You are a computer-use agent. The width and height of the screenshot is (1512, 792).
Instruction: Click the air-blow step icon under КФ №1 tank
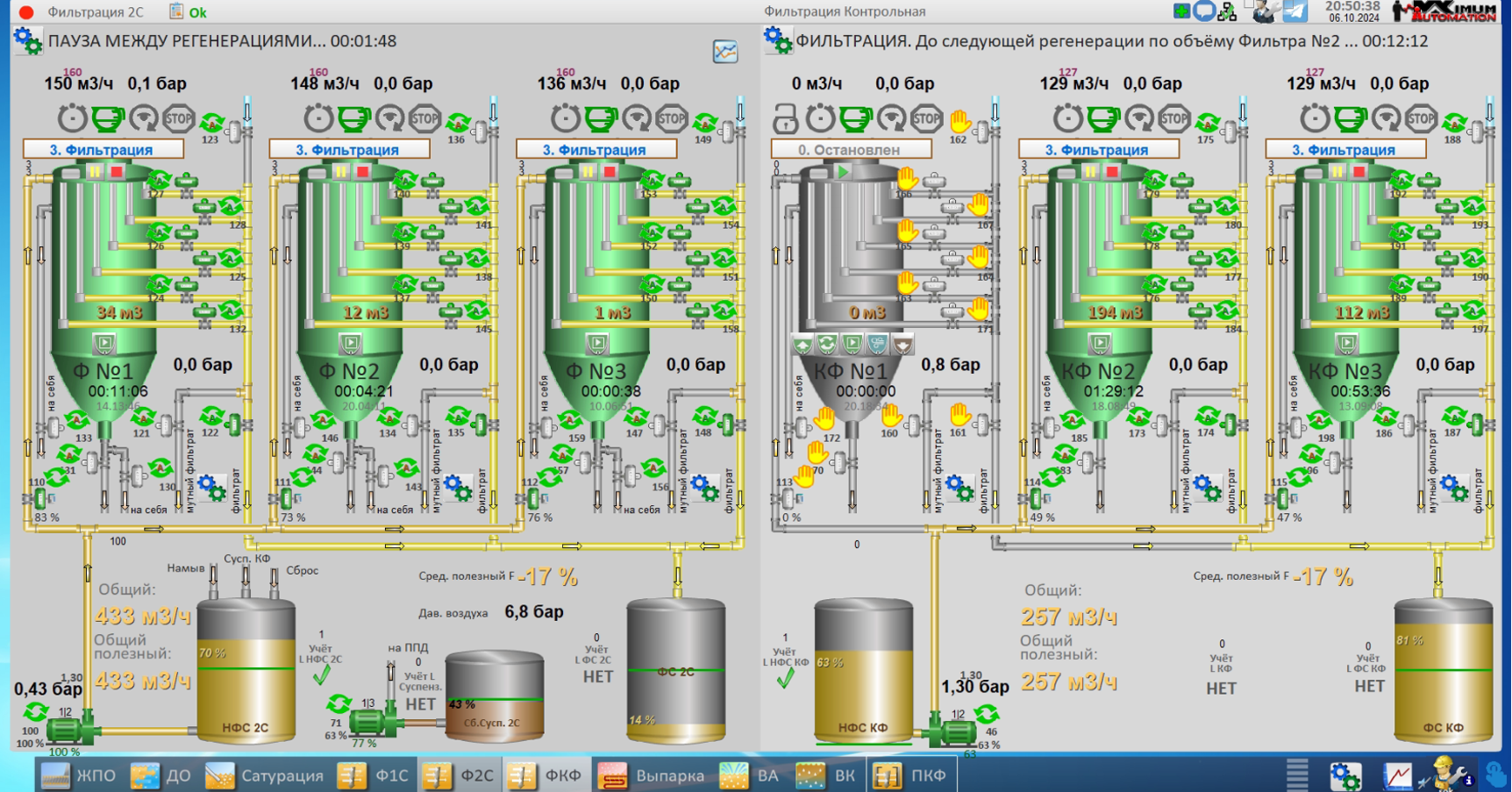click(x=877, y=345)
